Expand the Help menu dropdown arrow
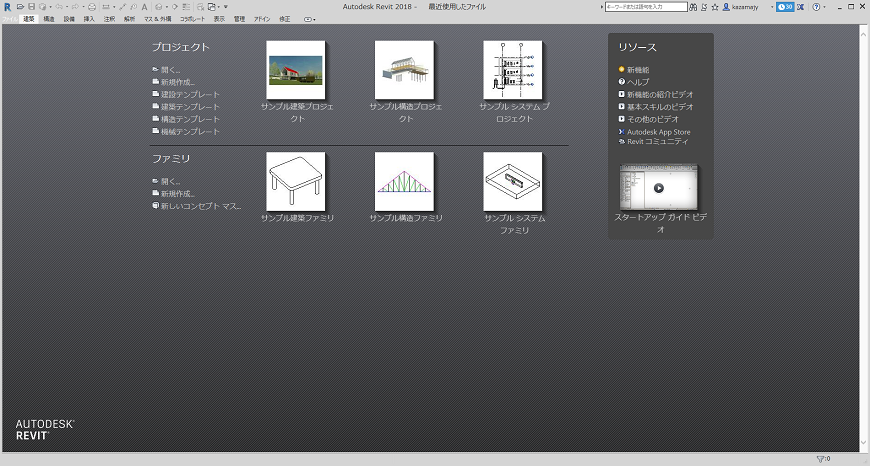The width and height of the screenshot is (870, 466). click(825, 7)
